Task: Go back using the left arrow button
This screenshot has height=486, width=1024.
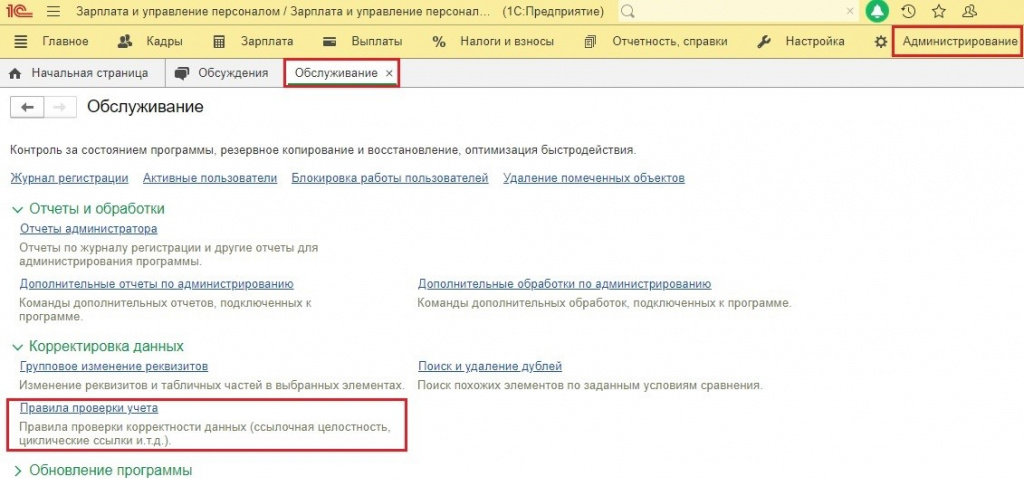Action: 27,108
